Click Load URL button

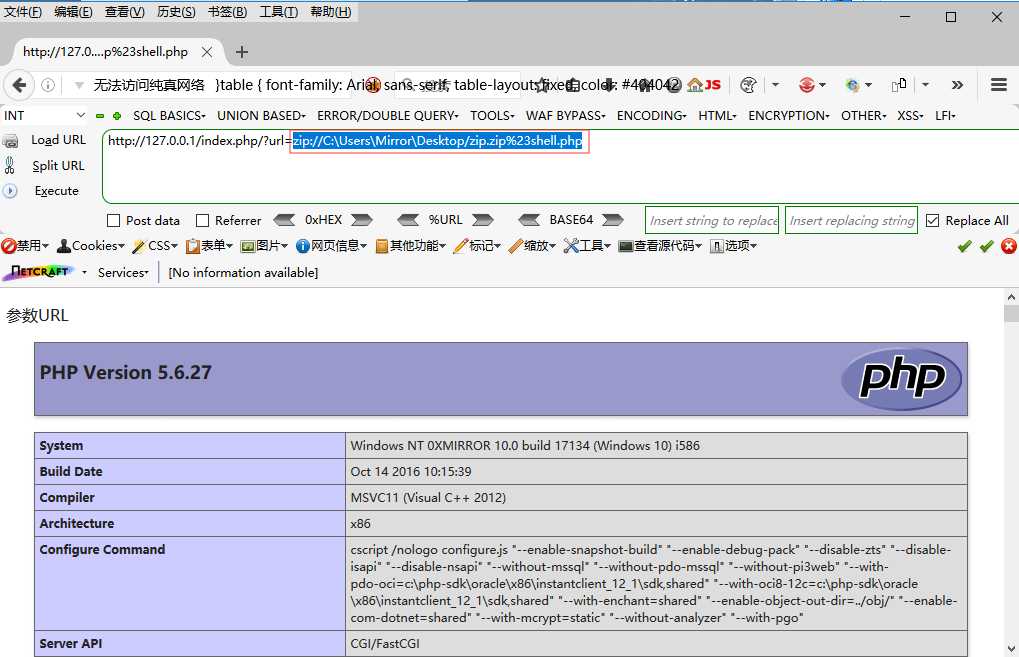click(58, 140)
